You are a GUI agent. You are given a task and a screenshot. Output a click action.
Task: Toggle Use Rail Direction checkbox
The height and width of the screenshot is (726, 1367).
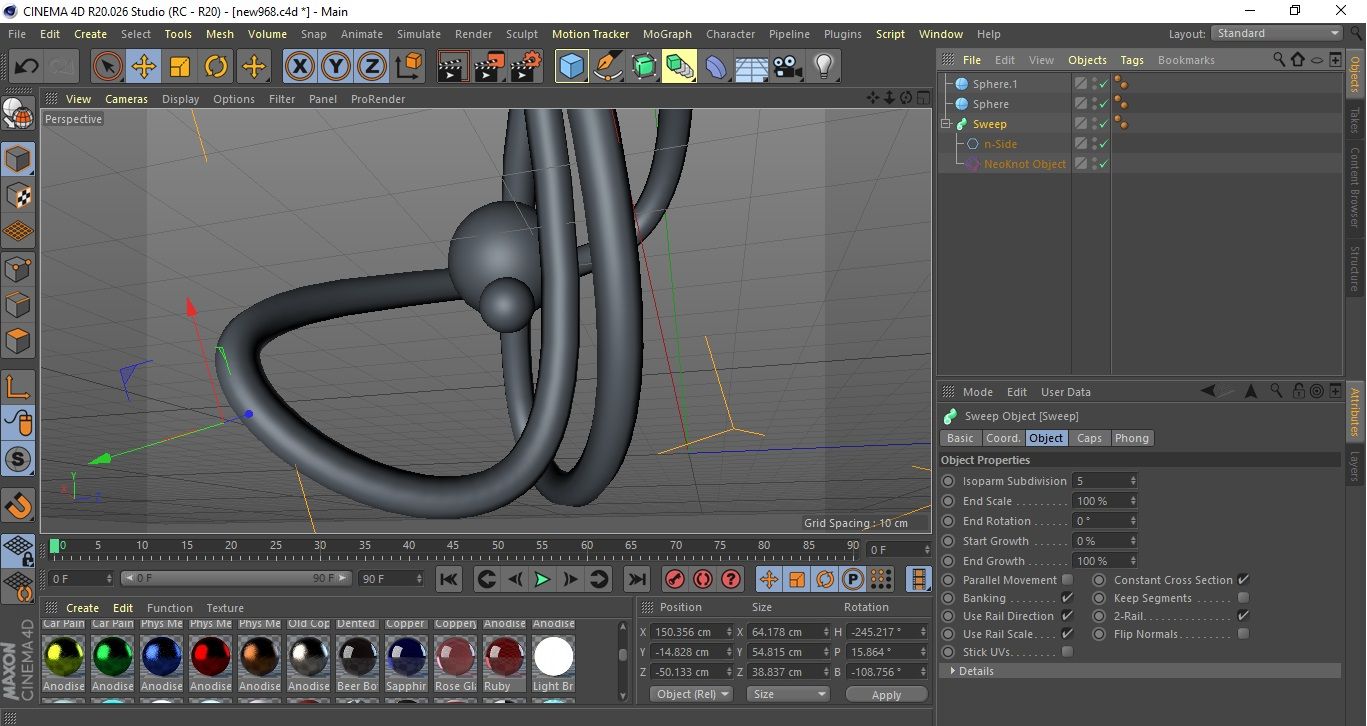1067,616
